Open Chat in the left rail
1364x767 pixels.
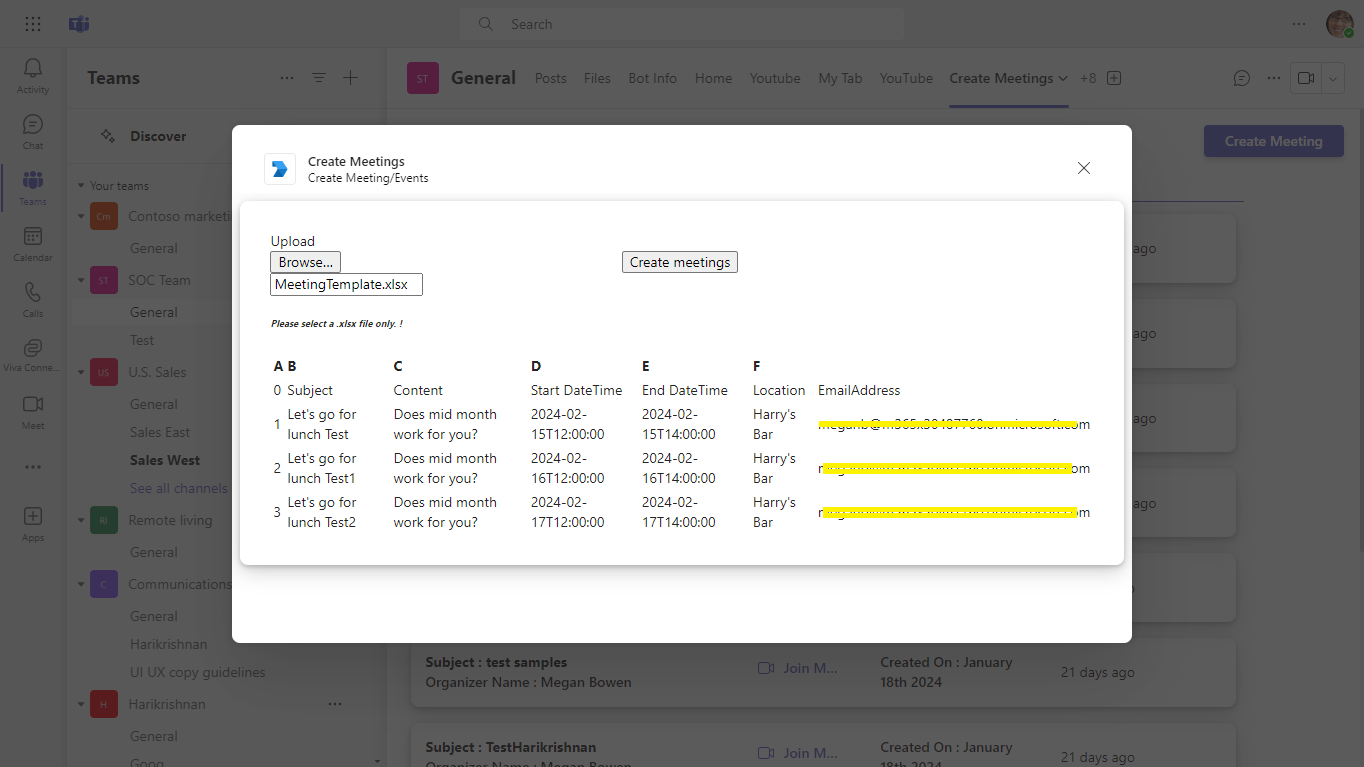tap(33, 131)
